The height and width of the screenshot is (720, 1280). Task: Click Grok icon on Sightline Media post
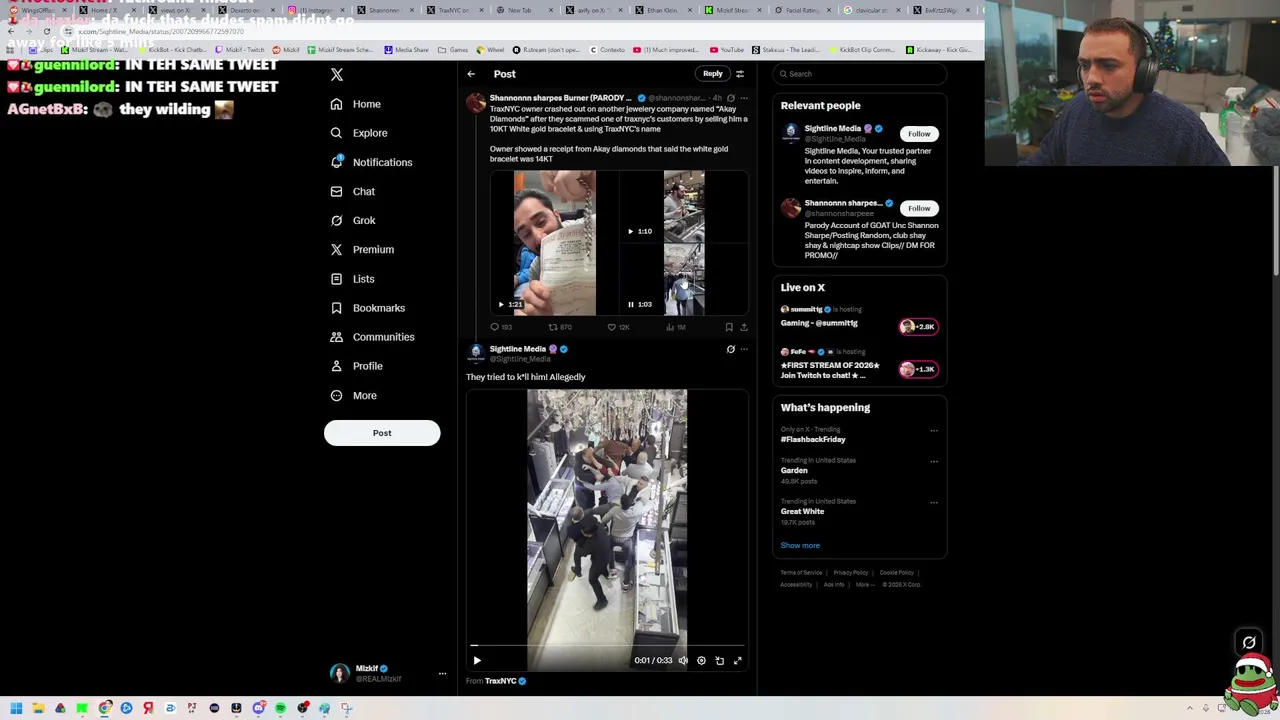pyautogui.click(x=731, y=349)
